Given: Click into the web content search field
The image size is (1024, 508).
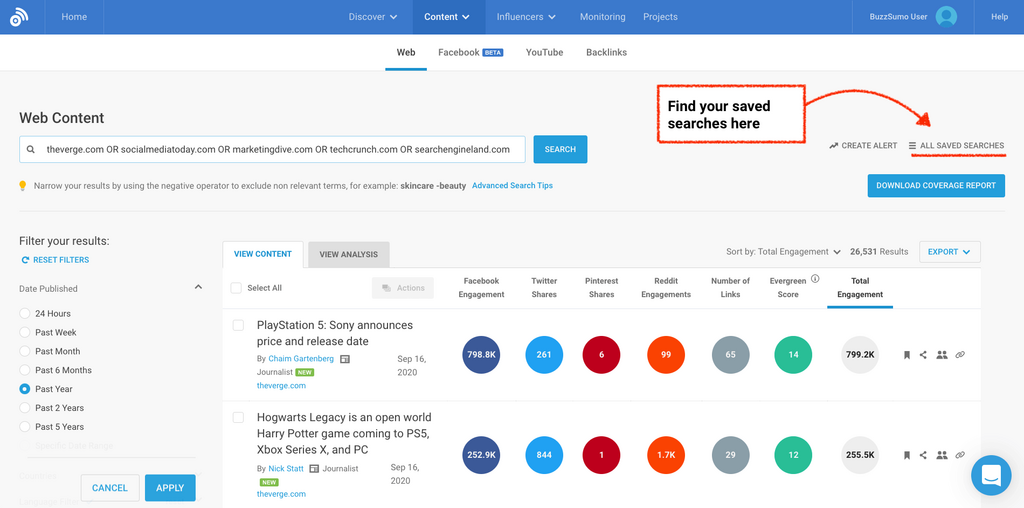Looking at the screenshot, I should [x=280, y=149].
